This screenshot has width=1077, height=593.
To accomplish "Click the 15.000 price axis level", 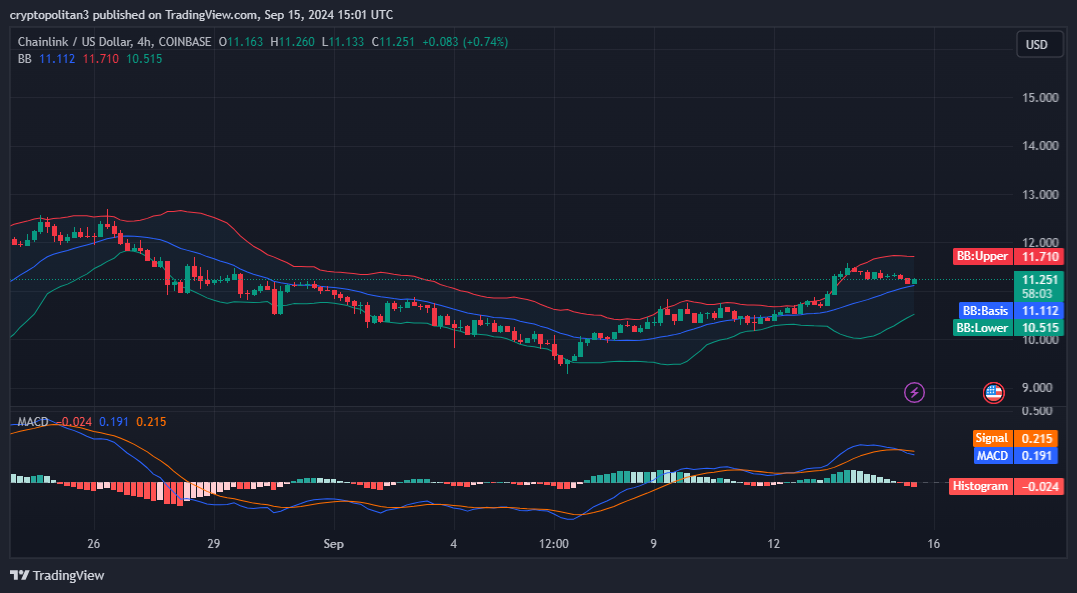I will 1040,98.
